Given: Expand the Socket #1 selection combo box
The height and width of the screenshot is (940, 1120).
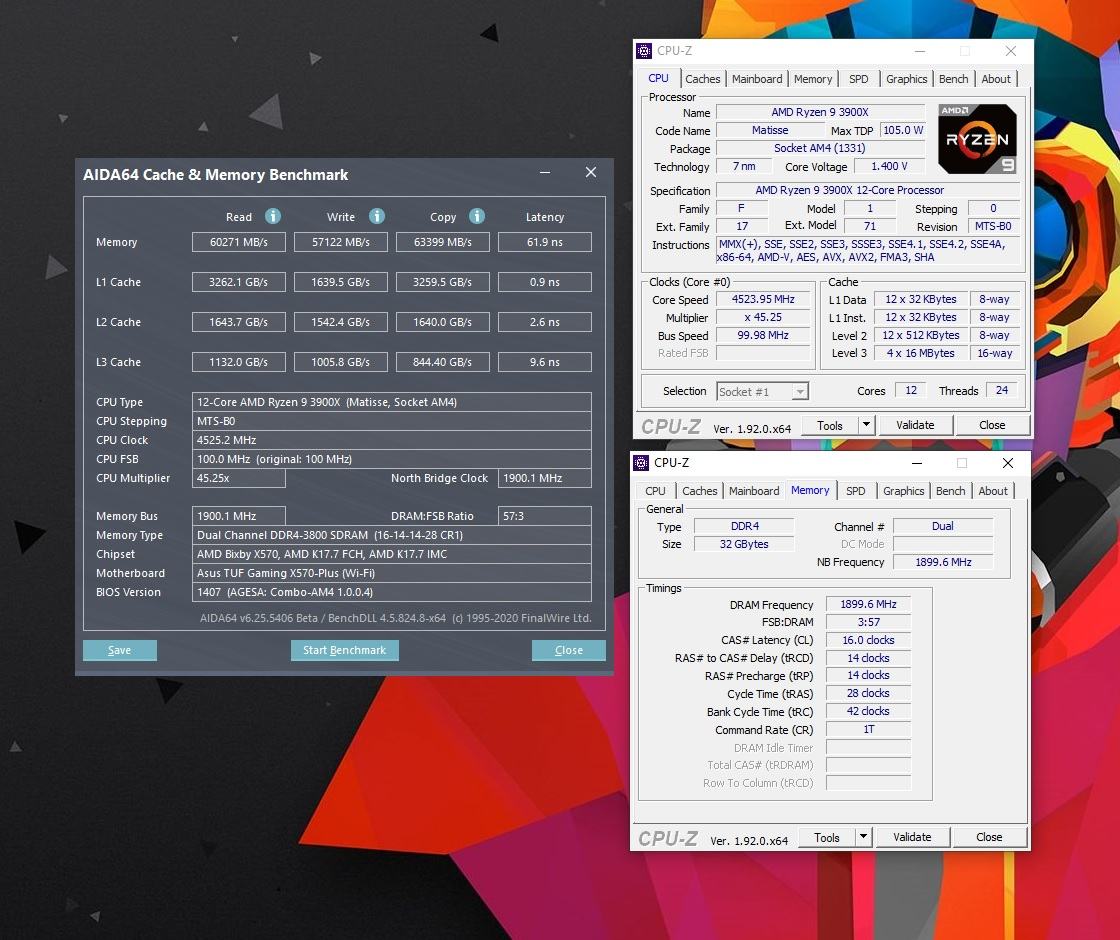Looking at the screenshot, I should click(x=763, y=391).
